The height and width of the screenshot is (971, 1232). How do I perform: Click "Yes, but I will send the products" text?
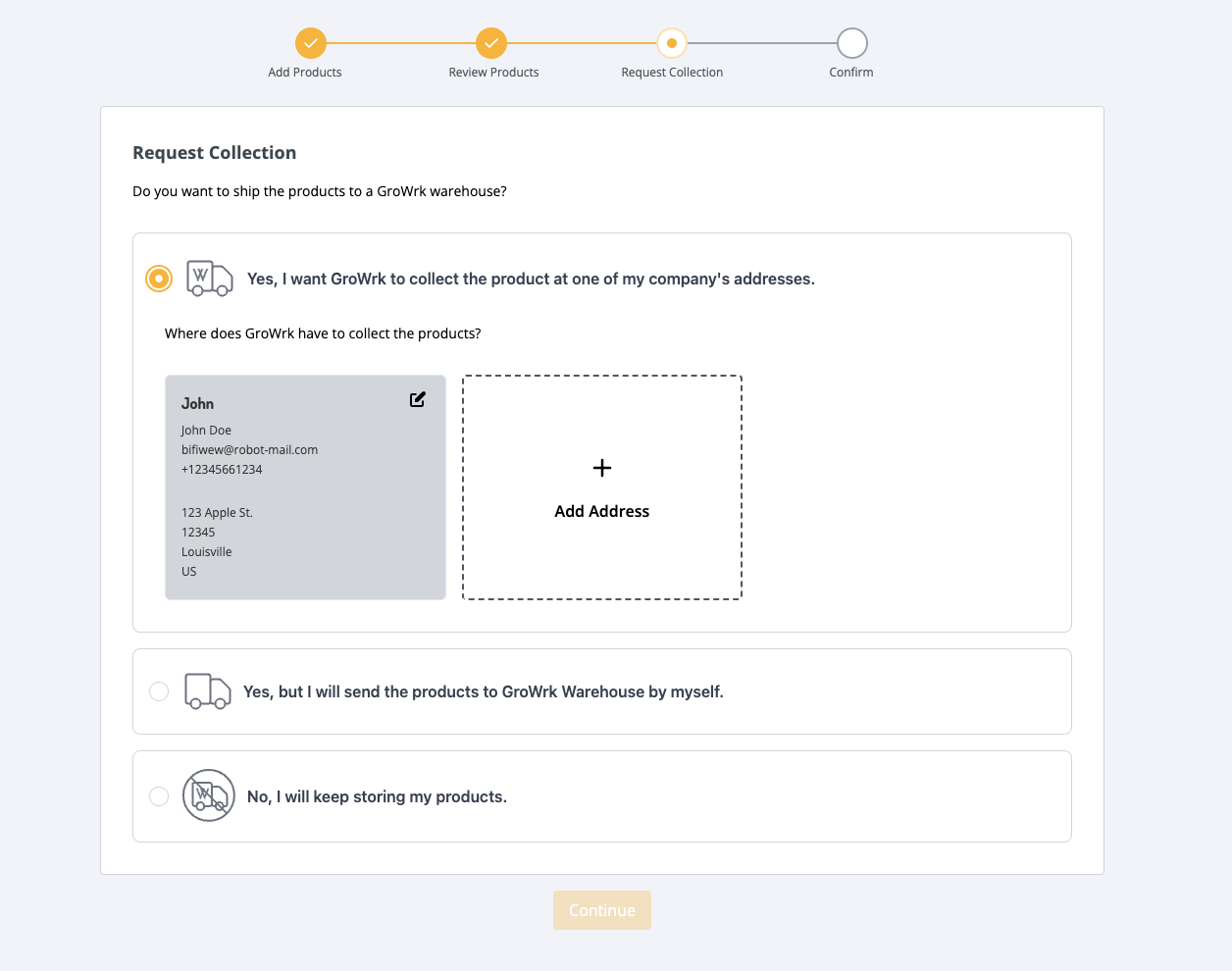tap(483, 691)
